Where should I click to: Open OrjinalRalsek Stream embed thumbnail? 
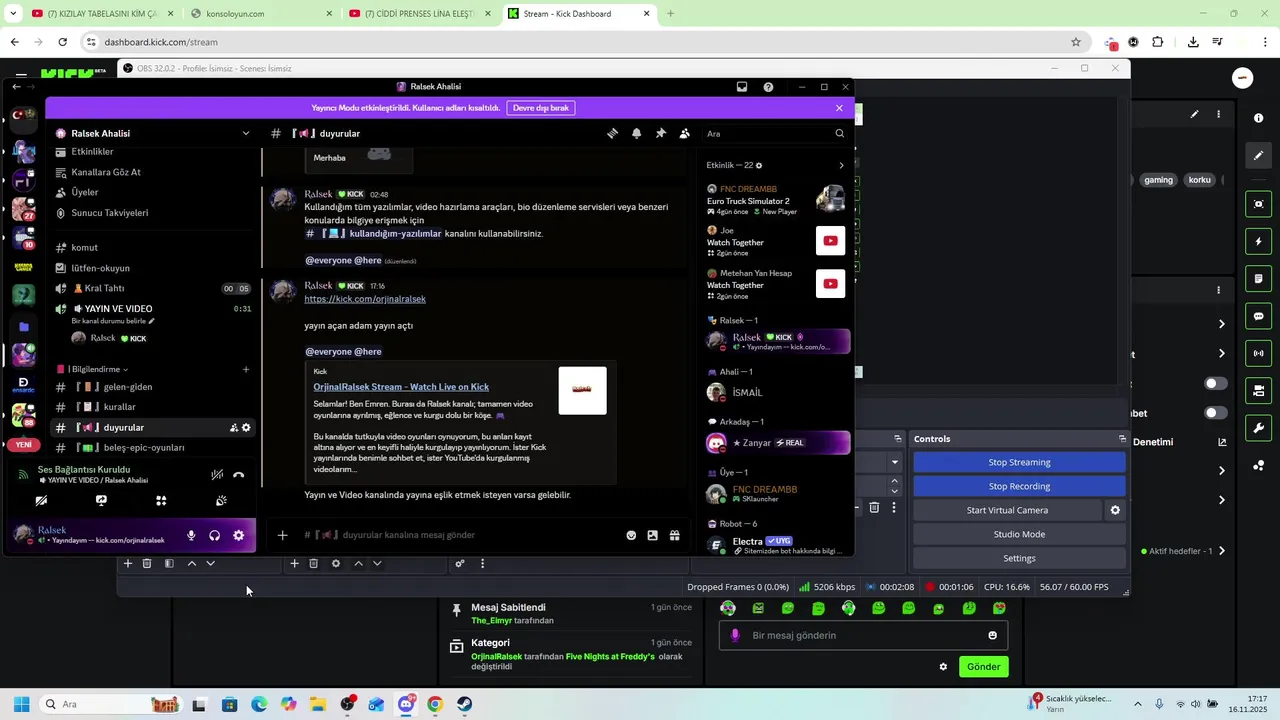[x=582, y=390]
